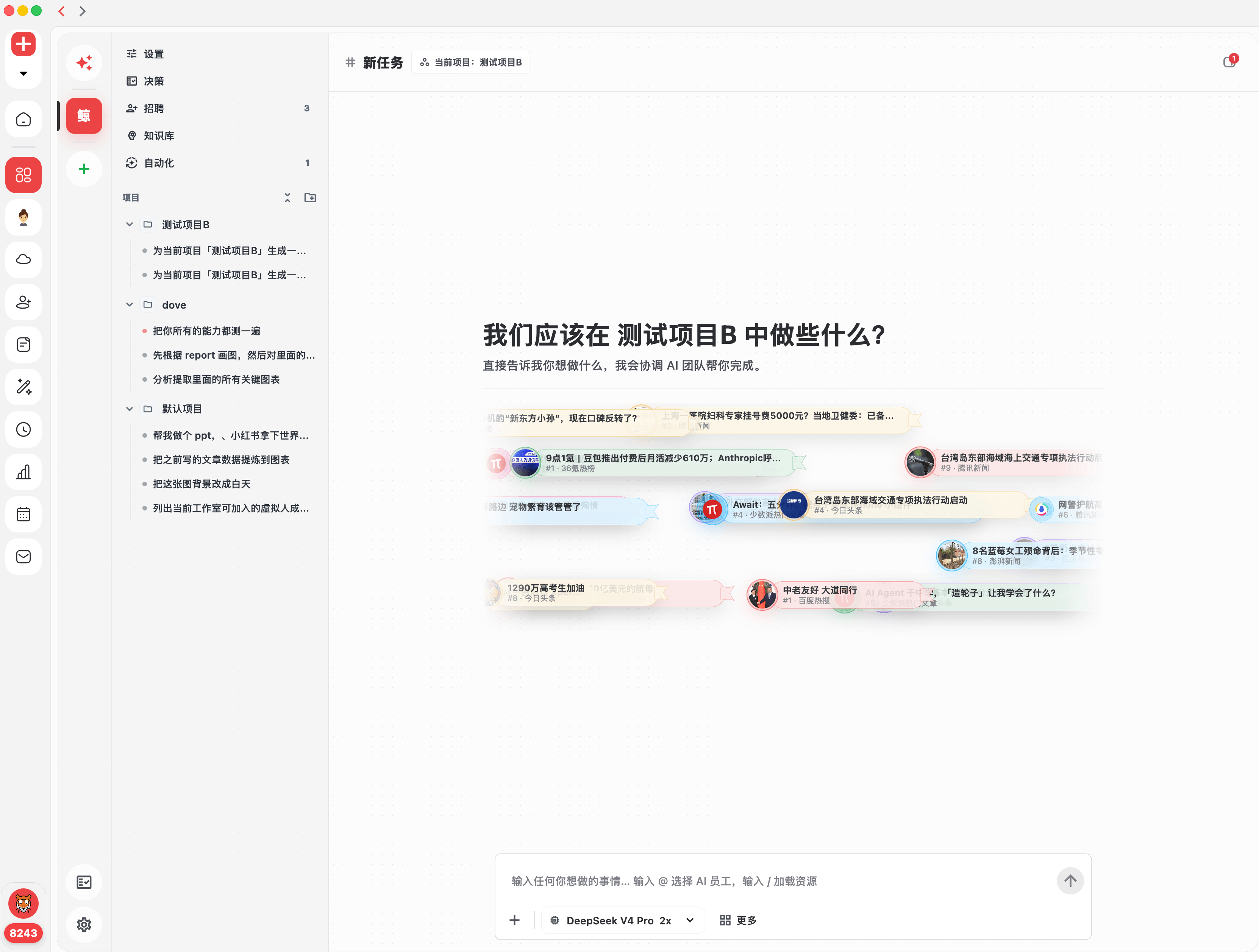Viewport: 1259px width, 952px height.
Task: Open the 招聘 menu item
Action: [x=220, y=108]
